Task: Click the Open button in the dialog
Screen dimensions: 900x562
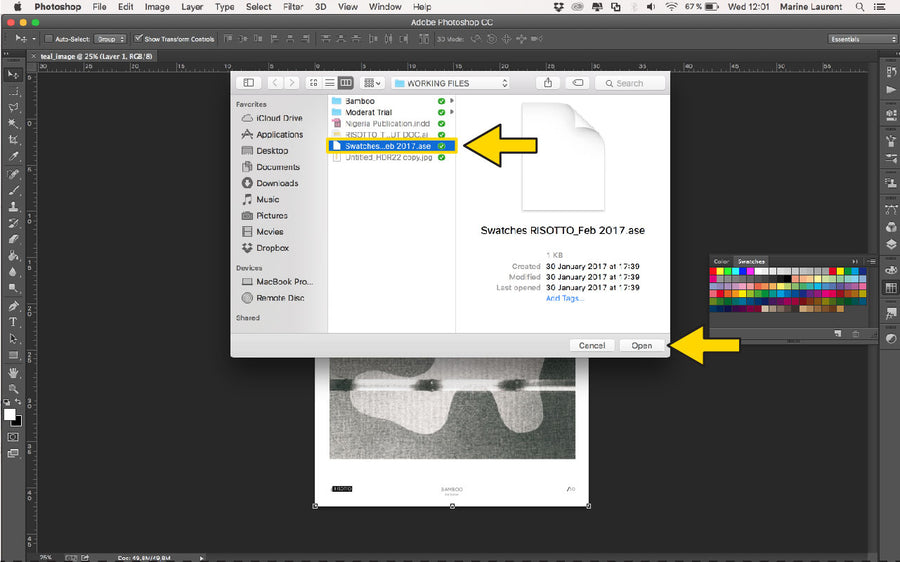Action: (x=641, y=345)
